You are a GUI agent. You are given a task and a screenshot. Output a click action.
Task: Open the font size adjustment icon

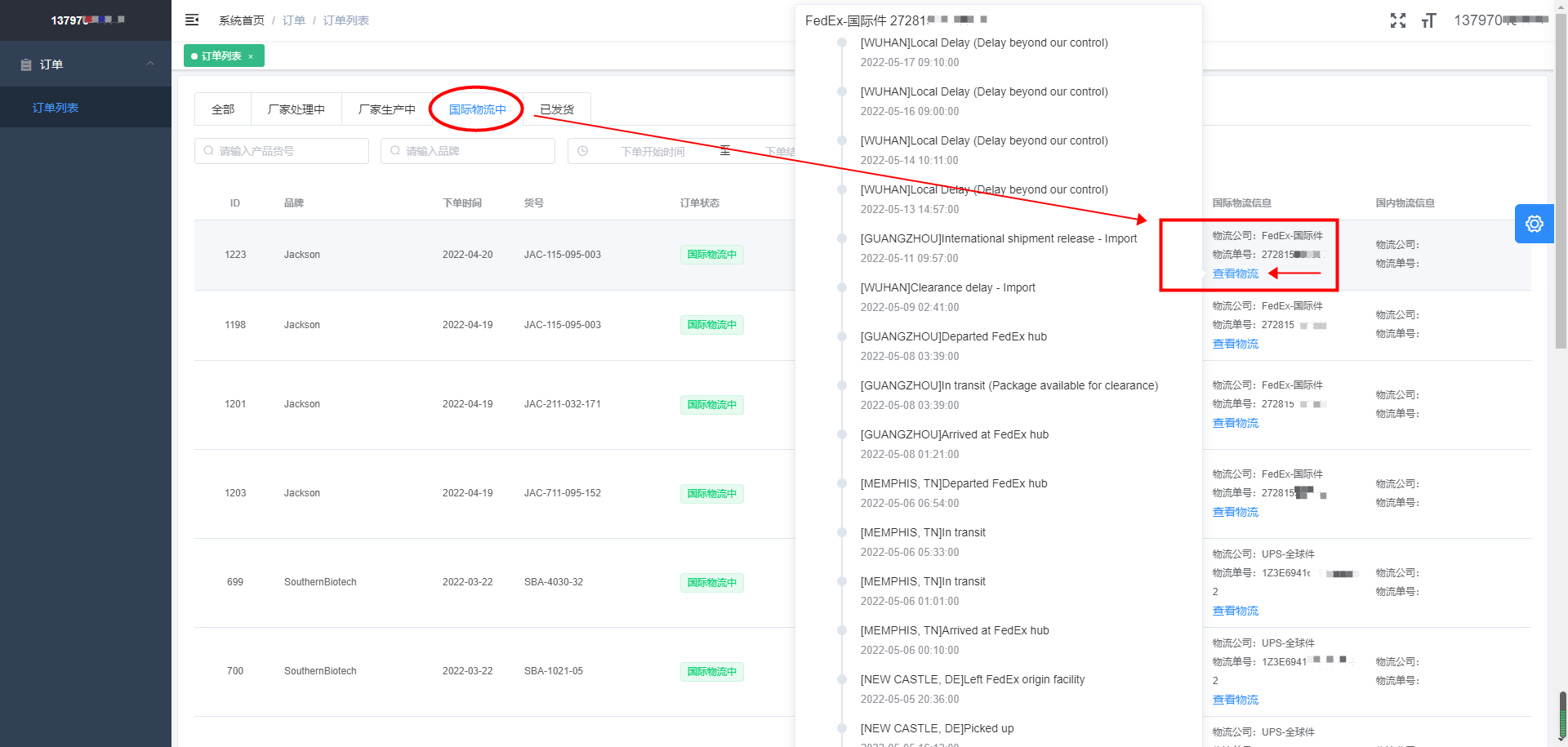(x=1428, y=20)
